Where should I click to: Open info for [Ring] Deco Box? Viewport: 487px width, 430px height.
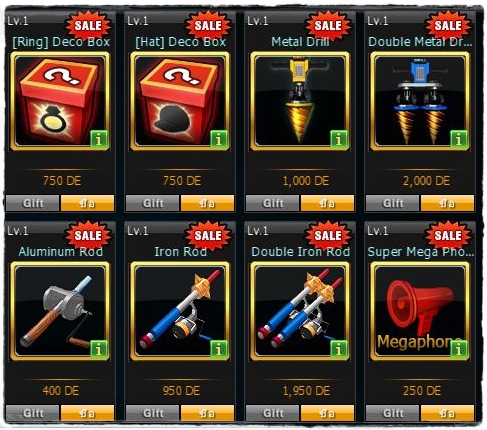point(99,139)
